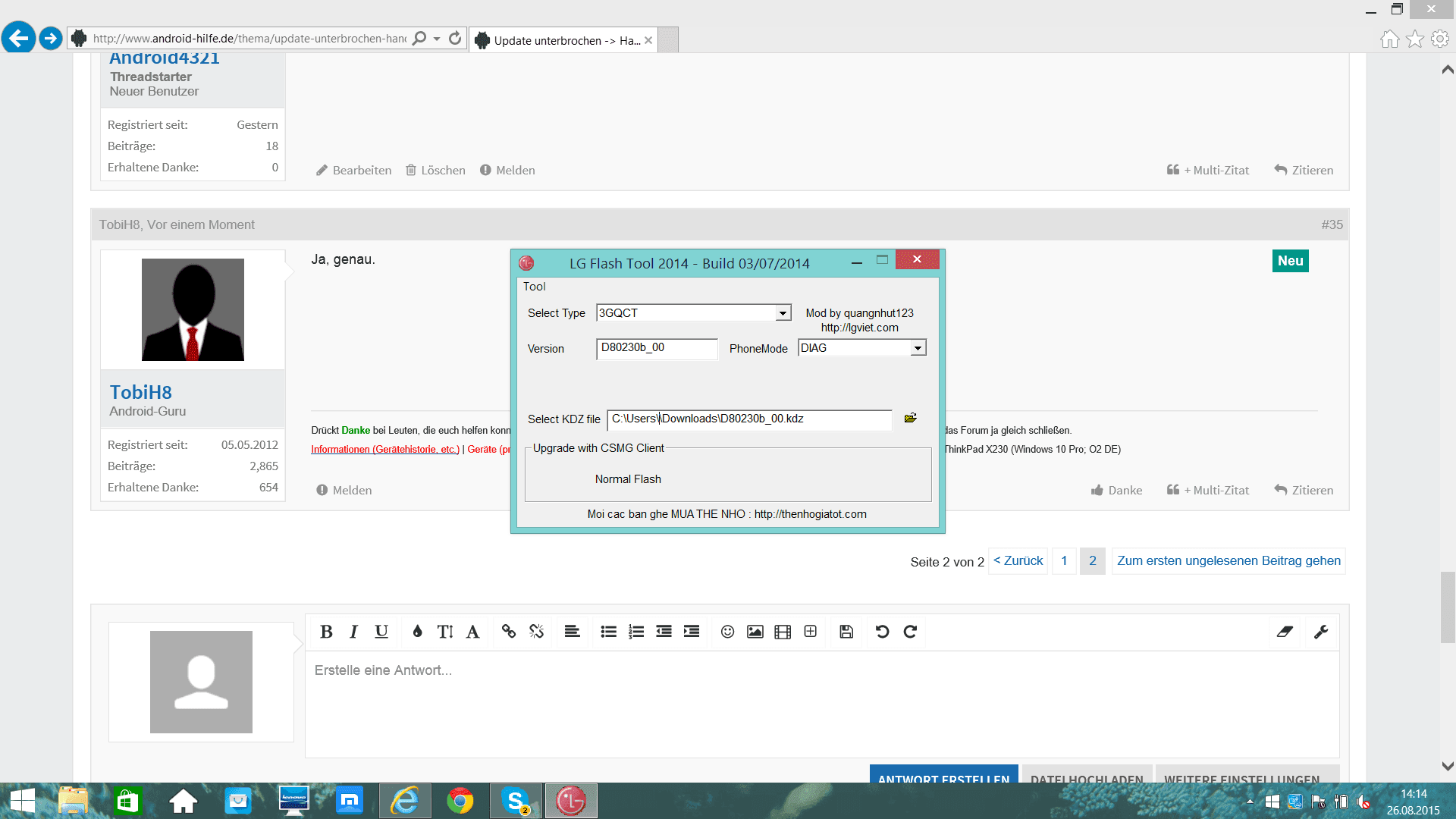Insert a bulleted list
Screen dimensions: 1456x819
[x=608, y=632]
